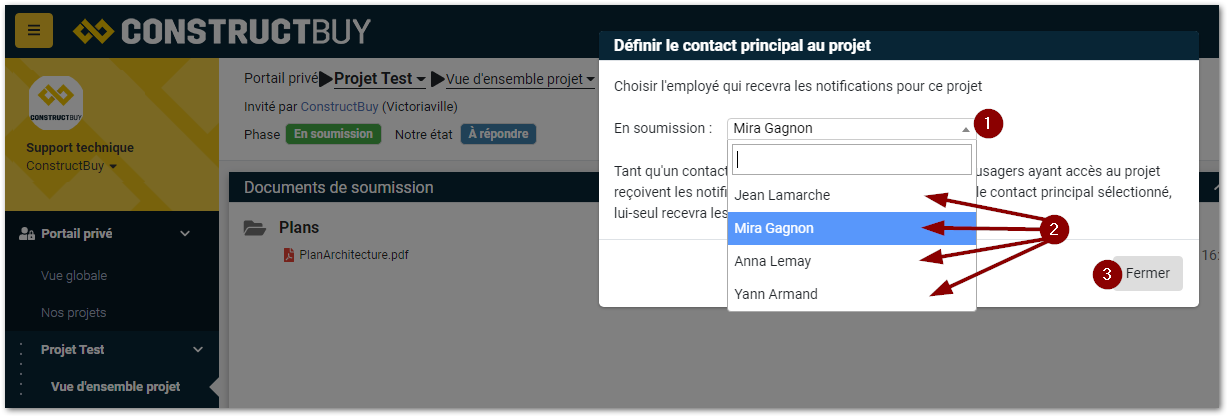
Task: Click the Portail privé user-lock icon
Action: (27, 234)
